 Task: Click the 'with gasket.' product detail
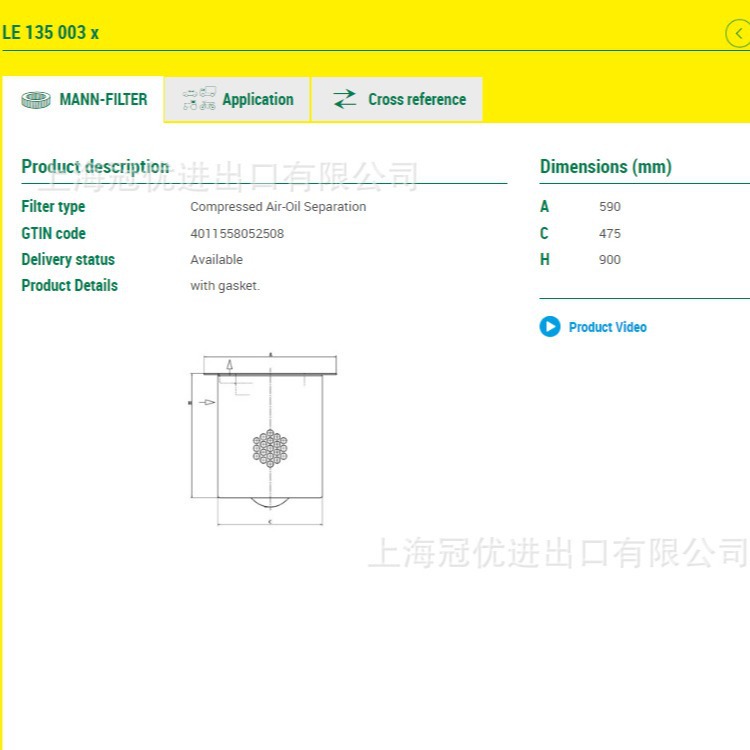point(225,286)
